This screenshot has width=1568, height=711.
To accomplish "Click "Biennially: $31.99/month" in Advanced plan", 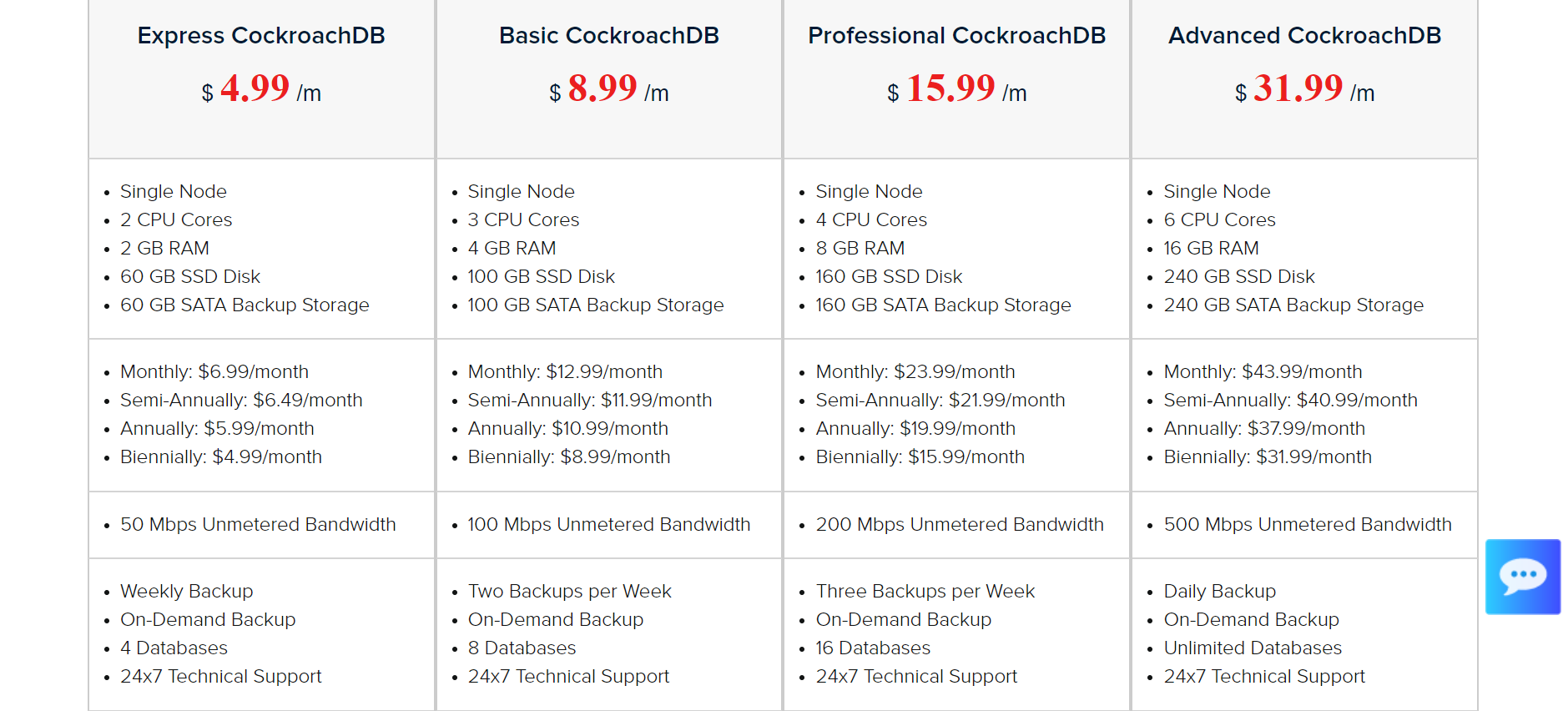I will point(1268,456).
